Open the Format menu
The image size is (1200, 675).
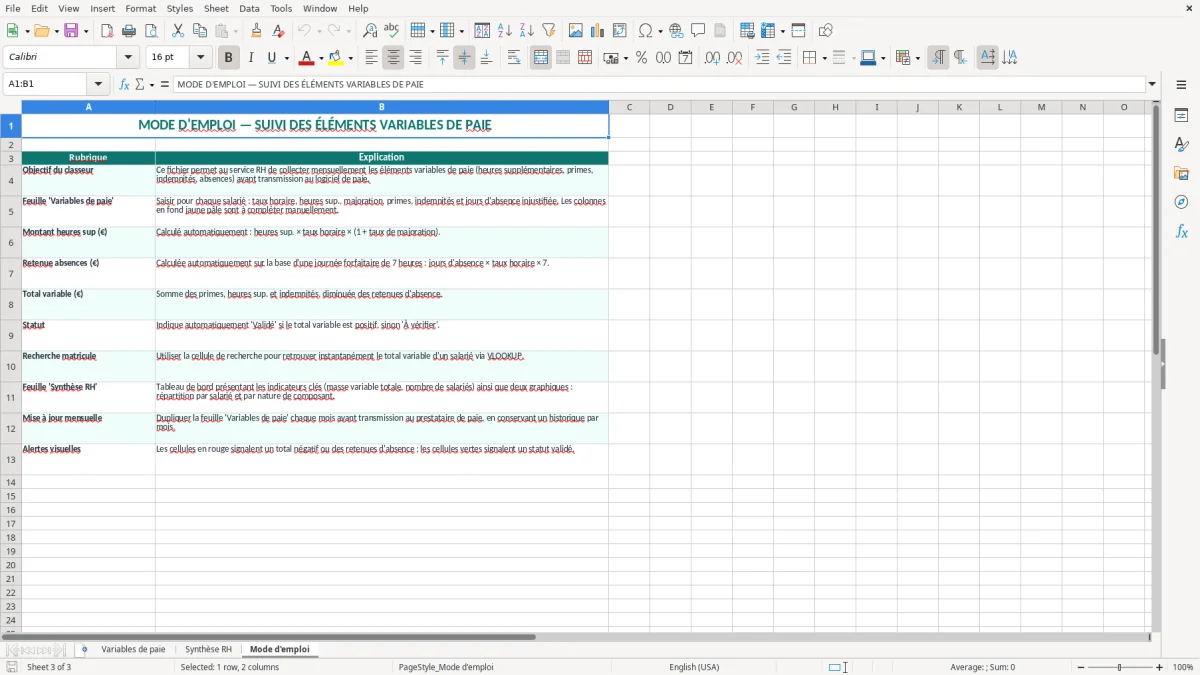[140, 8]
